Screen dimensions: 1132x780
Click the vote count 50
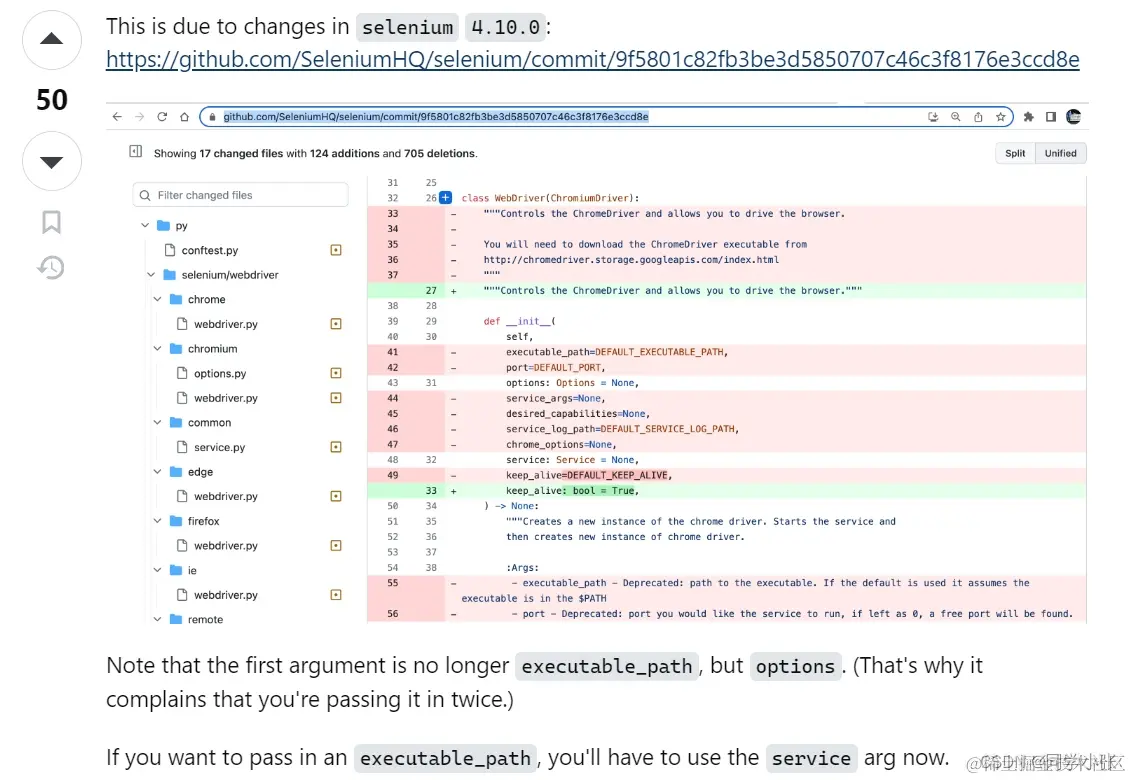click(x=51, y=100)
